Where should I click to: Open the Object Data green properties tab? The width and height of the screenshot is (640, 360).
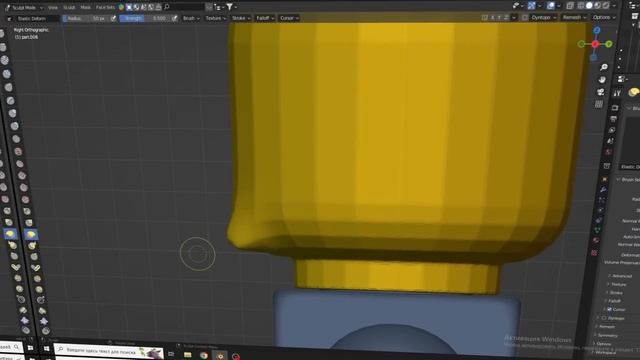(597, 230)
